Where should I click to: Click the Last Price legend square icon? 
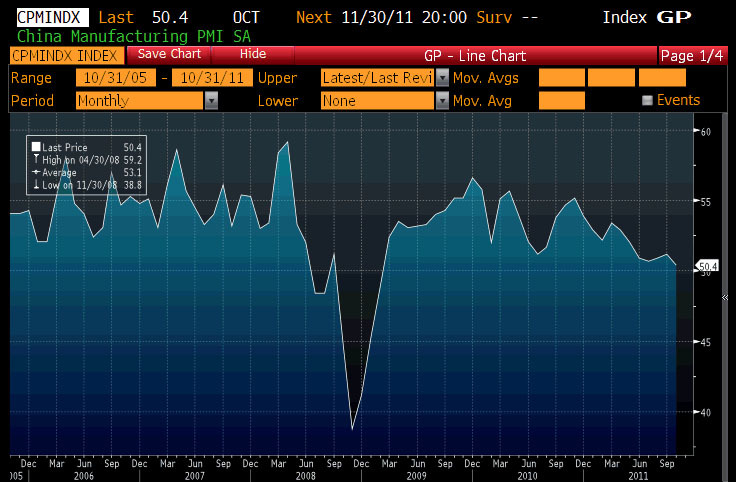(x=35, y=147)
